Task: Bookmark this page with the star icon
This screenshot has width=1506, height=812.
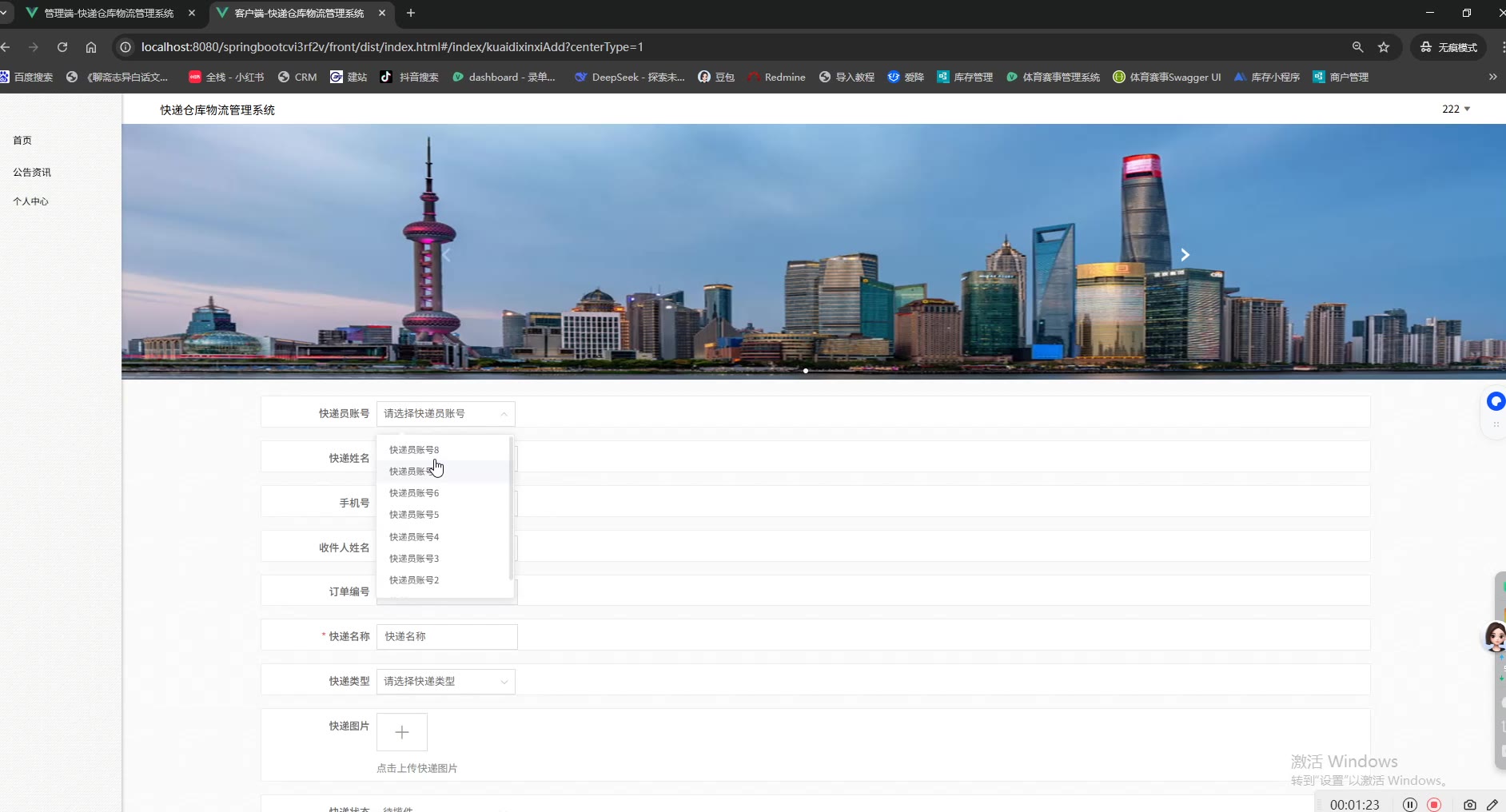Action: point(1384,47)
